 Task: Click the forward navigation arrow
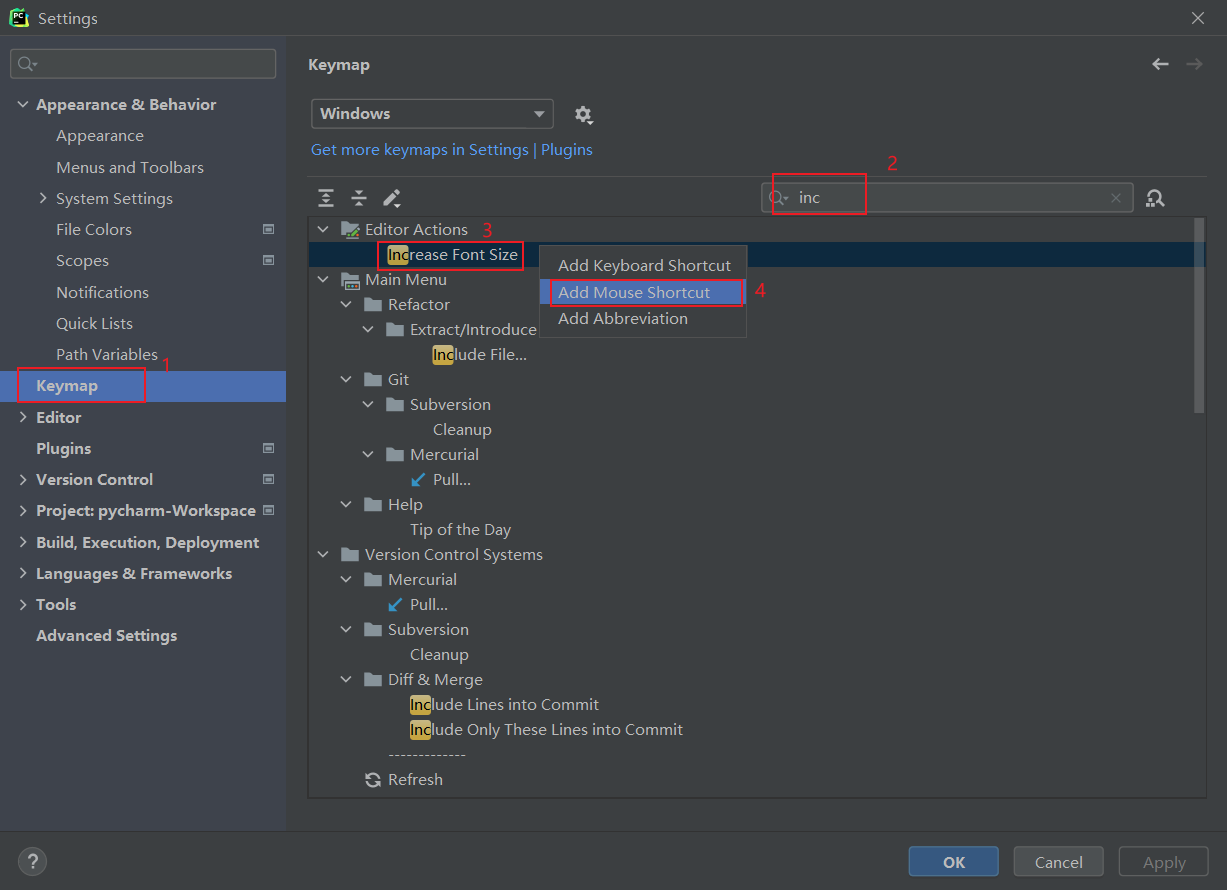coord(1194,64)
